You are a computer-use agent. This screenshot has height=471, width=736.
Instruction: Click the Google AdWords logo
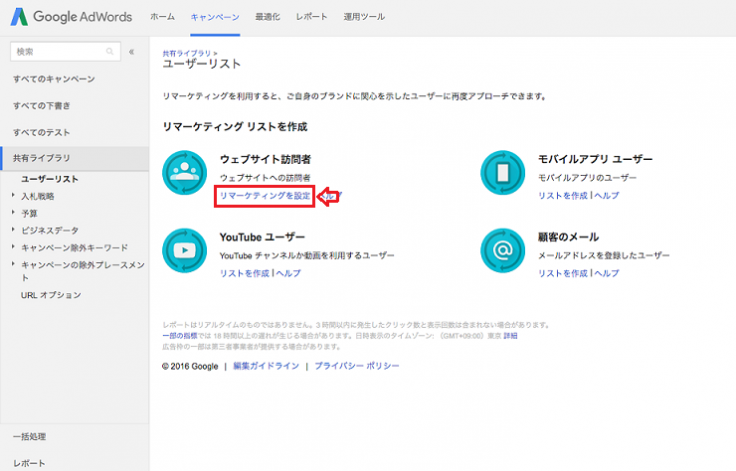(71, 17)
